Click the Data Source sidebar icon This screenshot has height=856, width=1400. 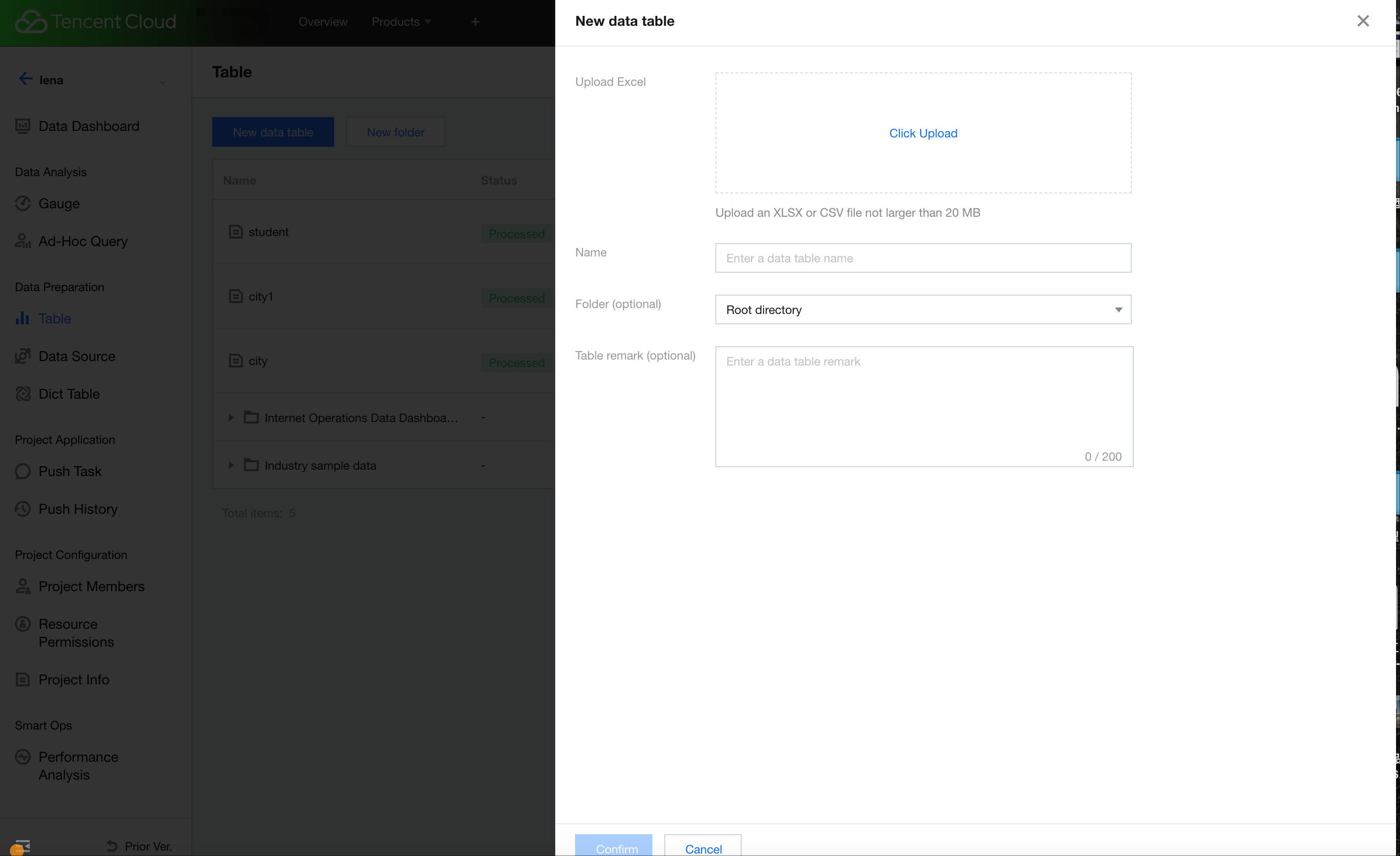pyautogui.click(x=23, y=357)
